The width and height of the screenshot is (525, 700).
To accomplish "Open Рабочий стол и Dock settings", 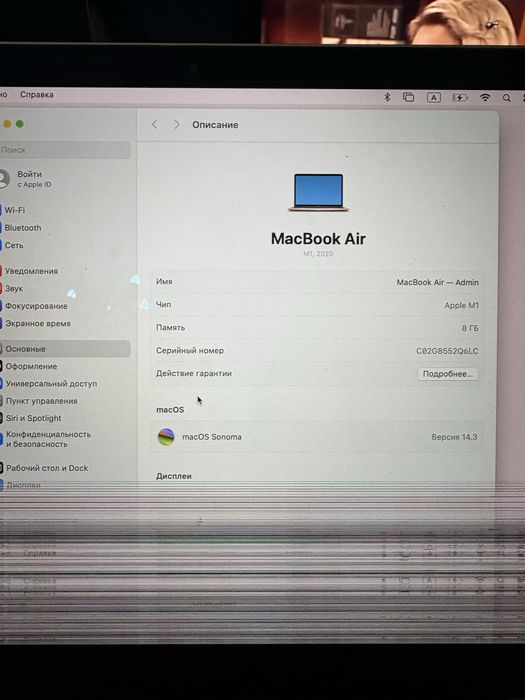I will tap(46, 468).
